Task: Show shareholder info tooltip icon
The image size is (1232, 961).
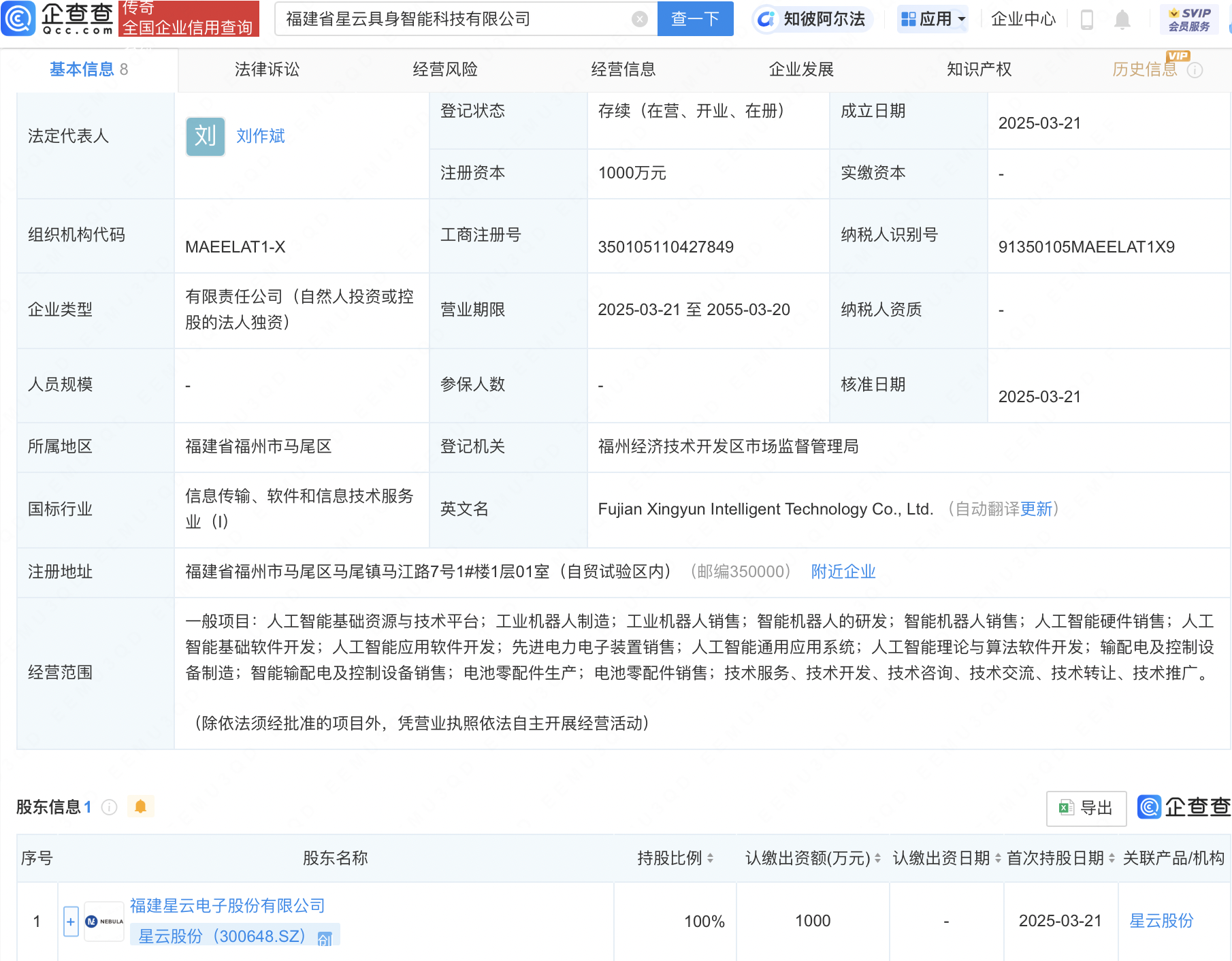Action: (109, 807)
